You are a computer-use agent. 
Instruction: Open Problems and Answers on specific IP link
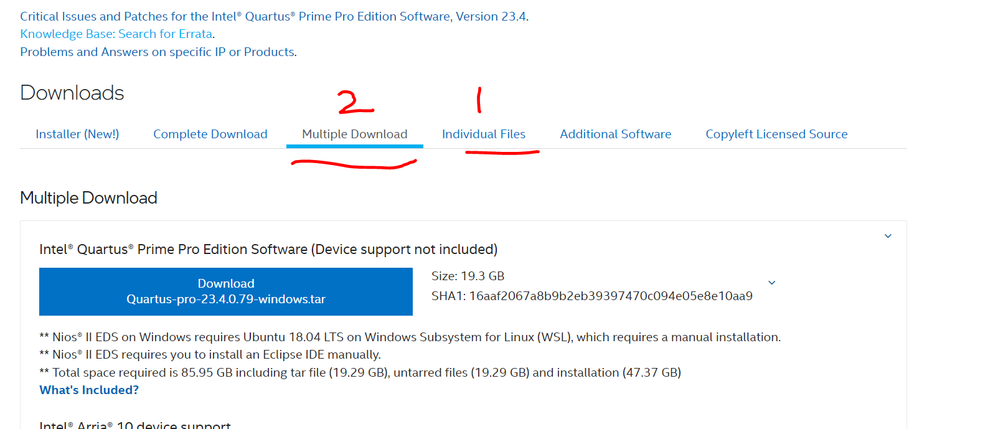click(158, 51)
